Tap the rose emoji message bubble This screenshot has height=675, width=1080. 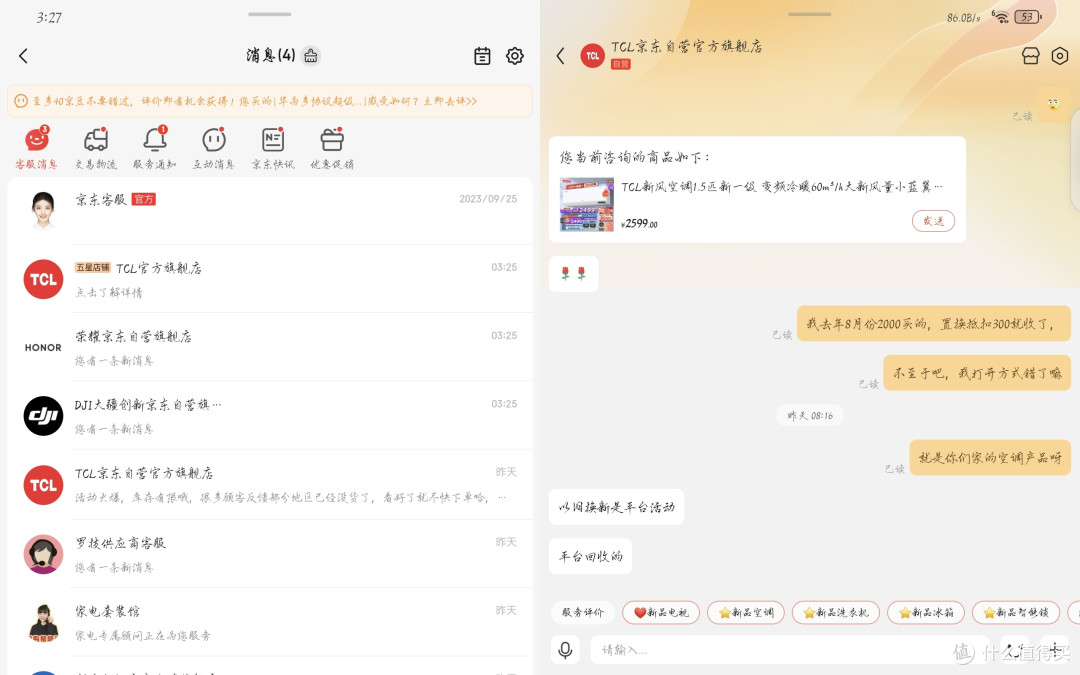coord(574,274)
